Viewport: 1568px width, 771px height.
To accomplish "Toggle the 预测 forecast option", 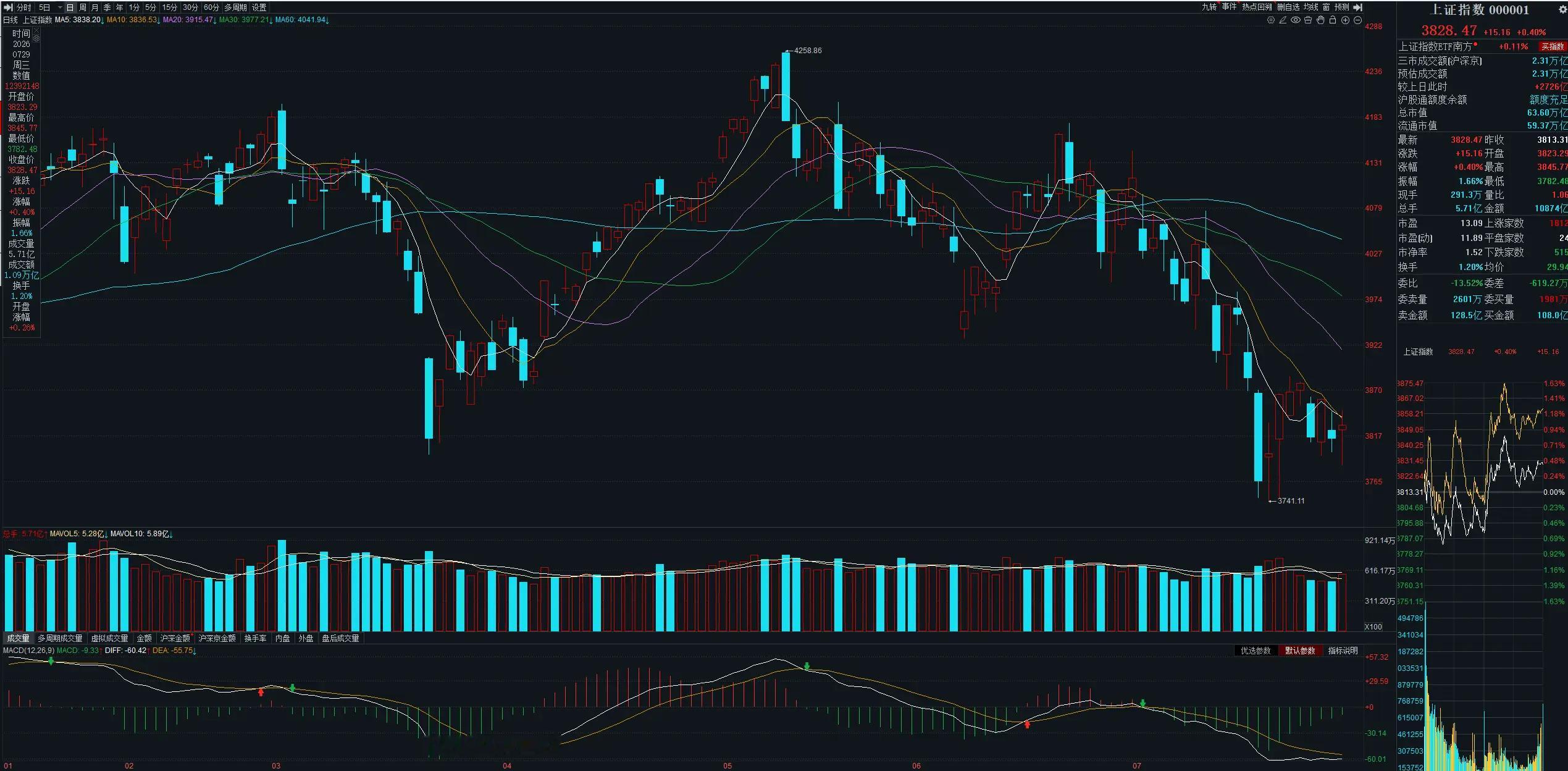I will (x=1341, y=7).
